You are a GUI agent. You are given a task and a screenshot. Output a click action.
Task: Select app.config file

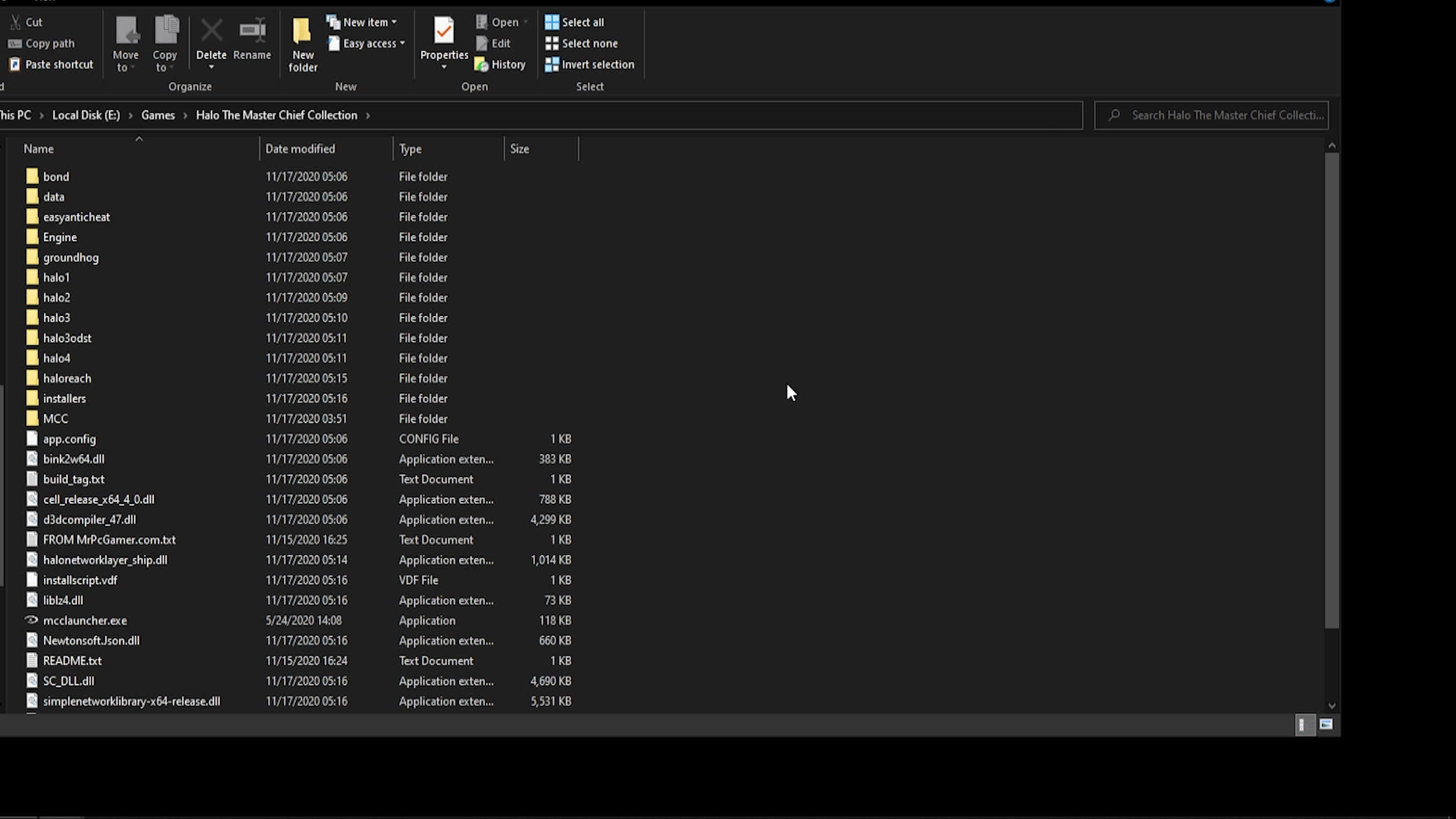69,439
